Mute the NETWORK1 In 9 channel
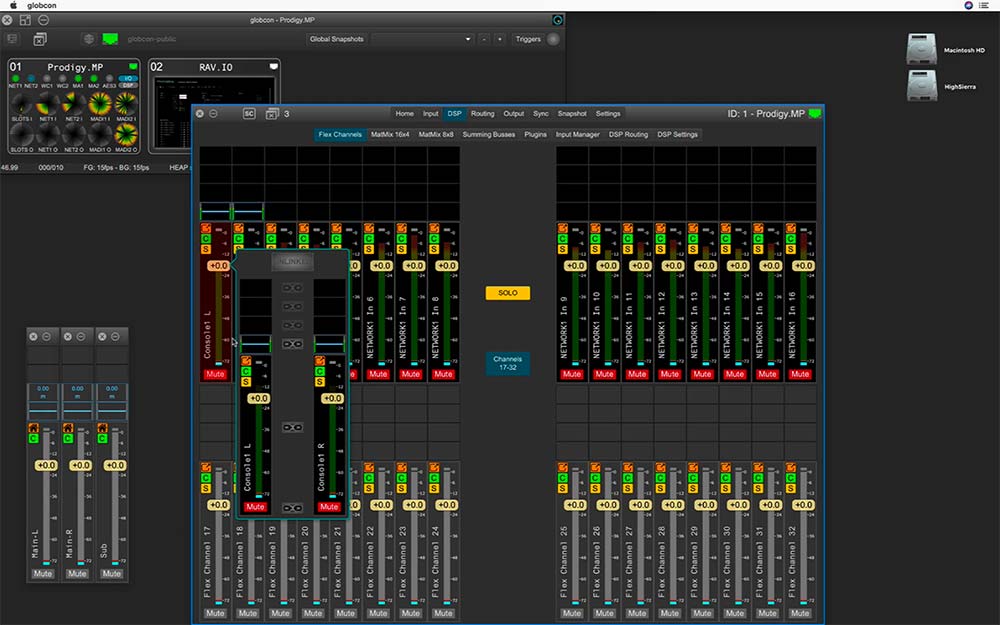The width and height of the screenshot is (1000, 625). tap(572, 374)
